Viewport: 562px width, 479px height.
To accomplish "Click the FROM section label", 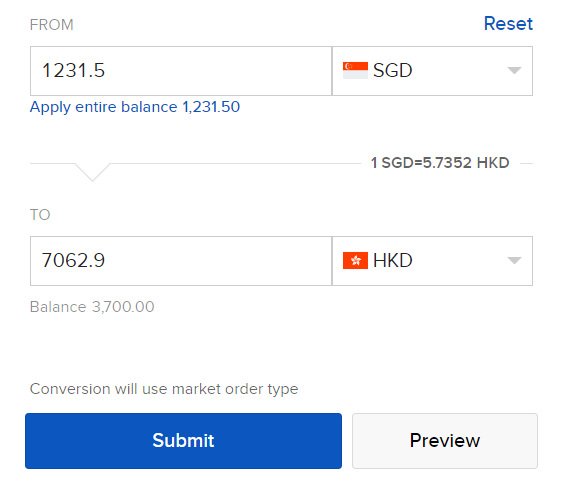I will click(x=52, y=25).
